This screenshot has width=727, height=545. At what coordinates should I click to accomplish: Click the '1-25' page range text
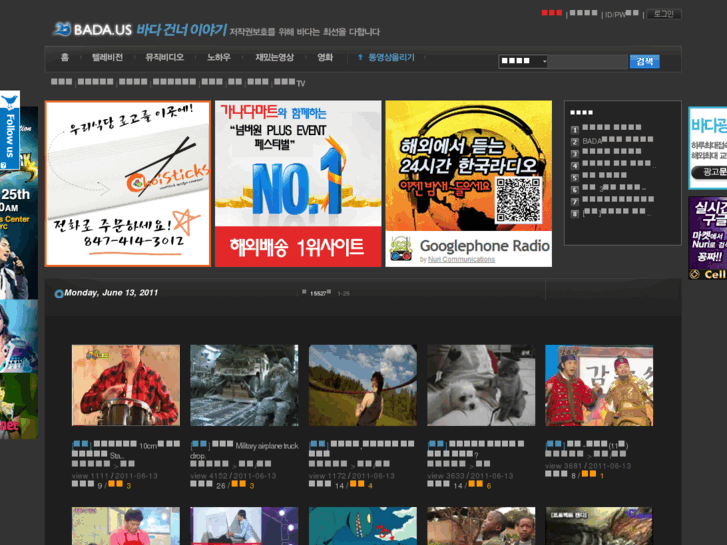coord(344,294)
